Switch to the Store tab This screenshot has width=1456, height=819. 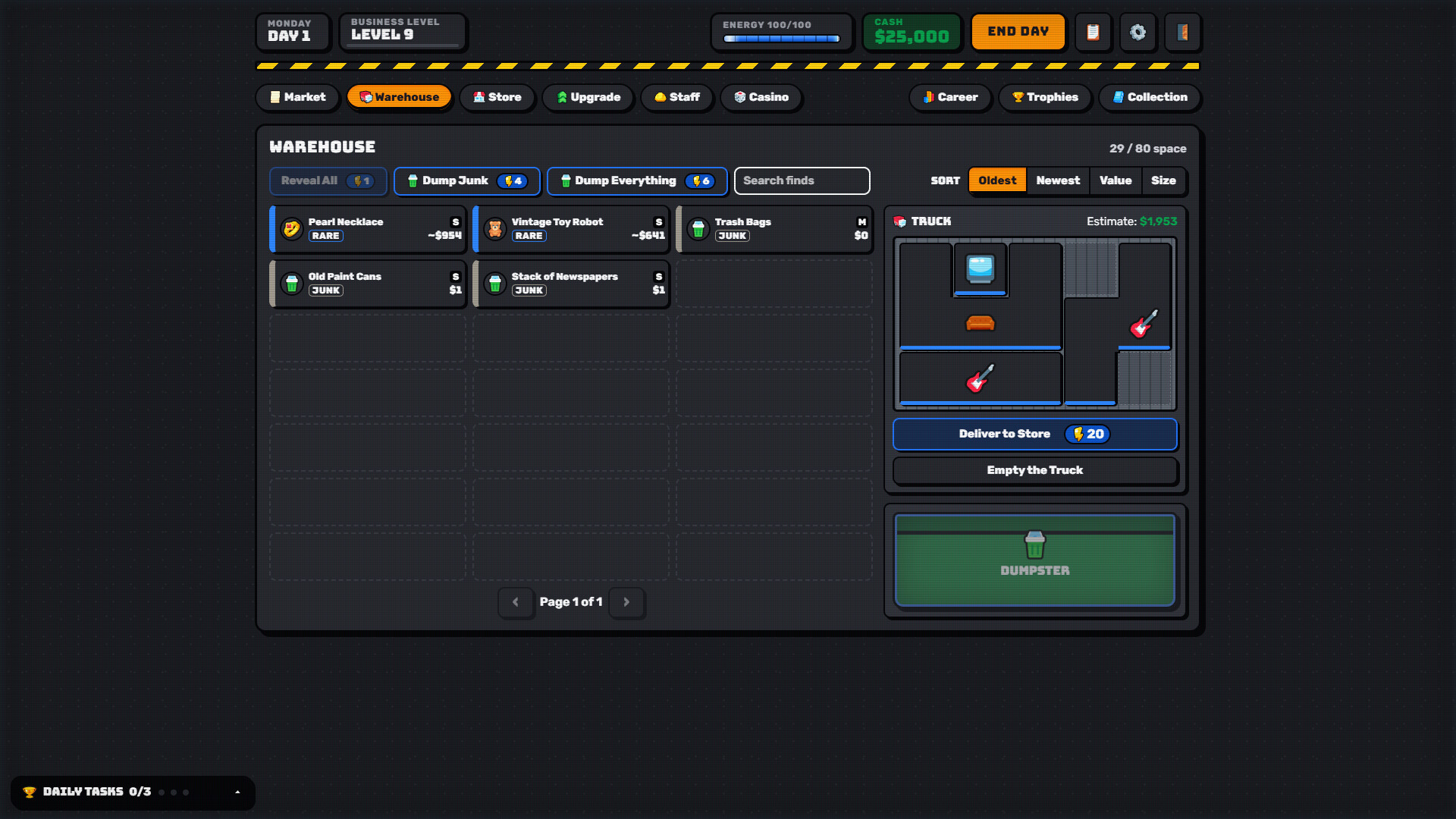[497, 97]
